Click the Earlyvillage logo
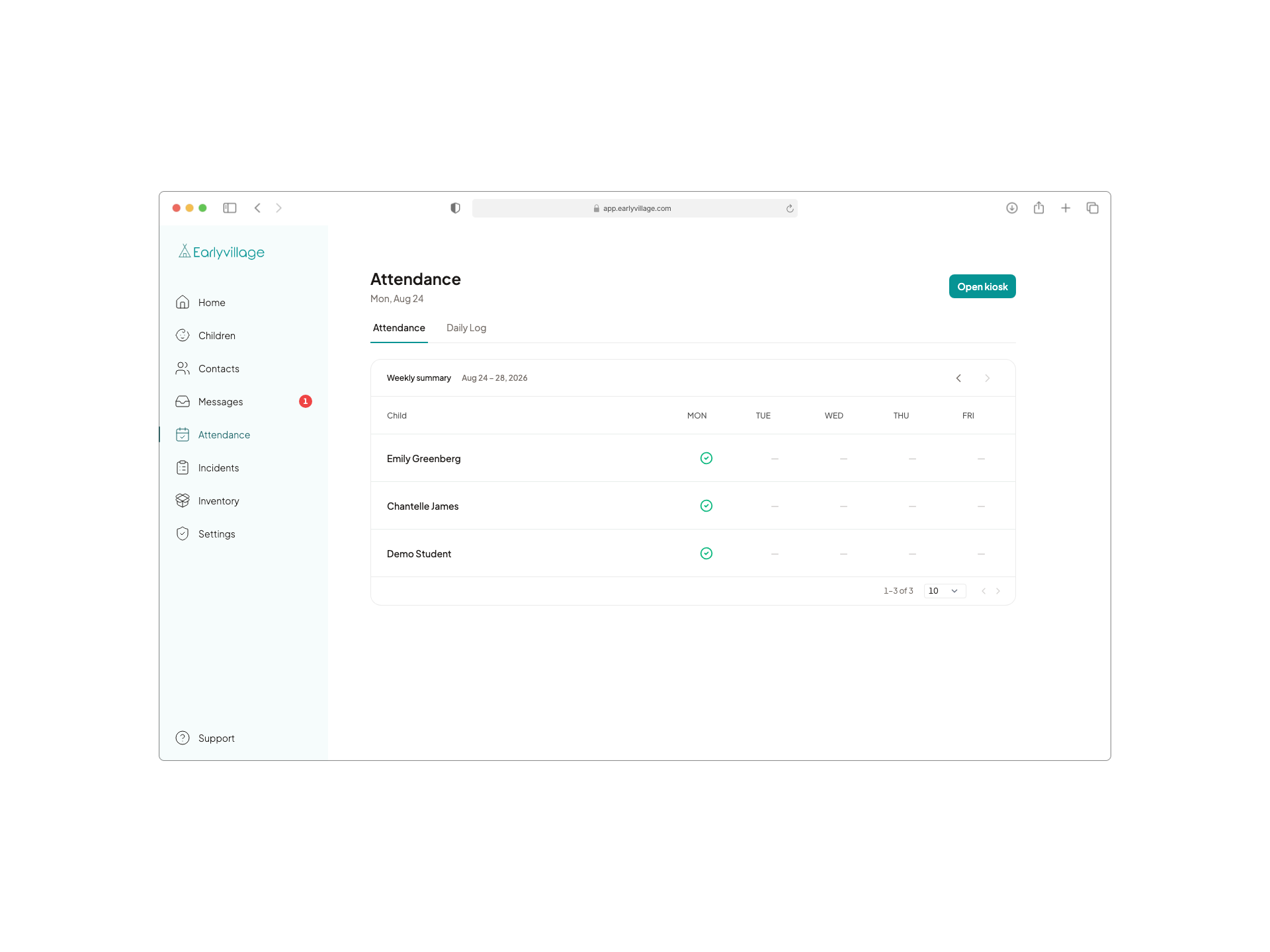 point(222,252)
